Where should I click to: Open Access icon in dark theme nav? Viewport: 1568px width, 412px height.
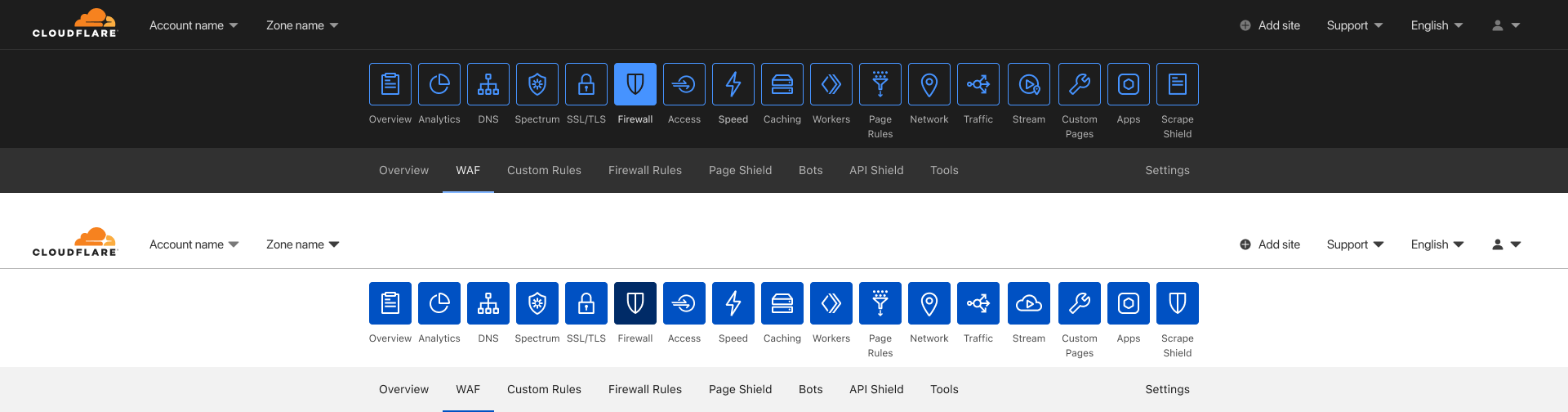(684, 84)
